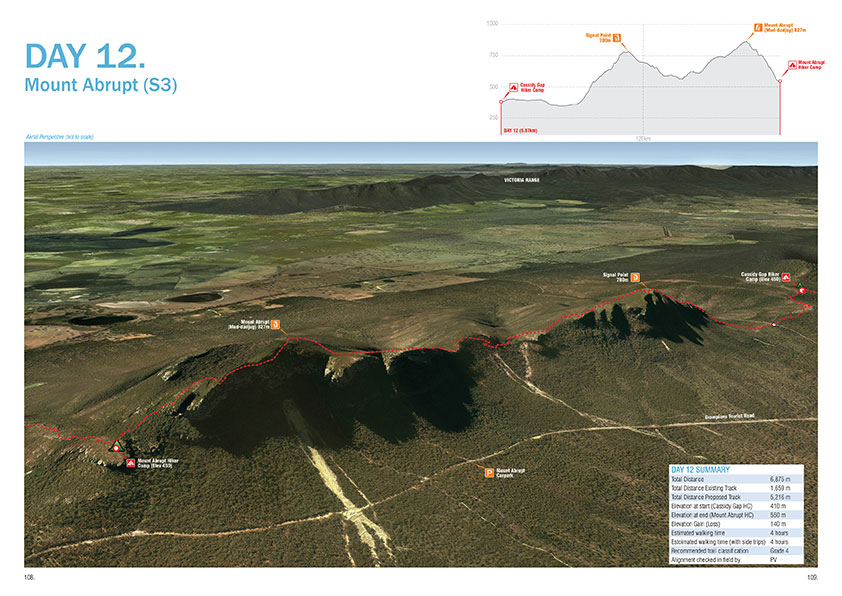Click Mount Abrupt Hiker Camp icon in elevation profile
This screenshot has width=842, height=596.
click(x=791, y=64)
